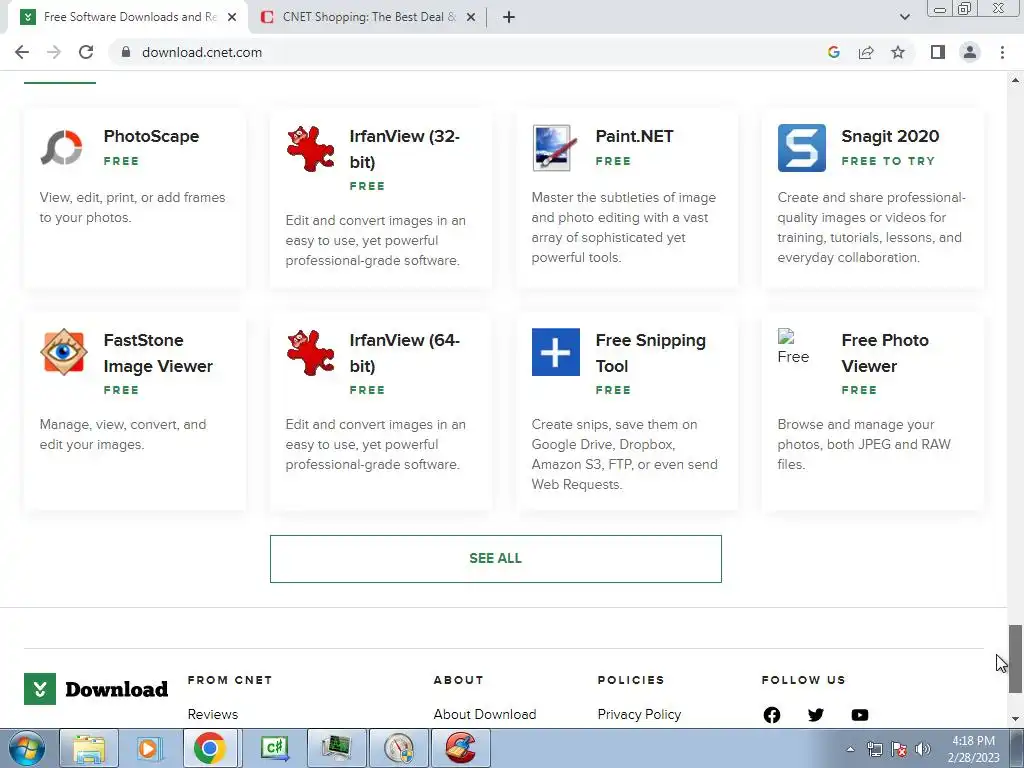Open the IrfanView (64-bit) title link
The image size is (1024, 768).
(404, 353)
